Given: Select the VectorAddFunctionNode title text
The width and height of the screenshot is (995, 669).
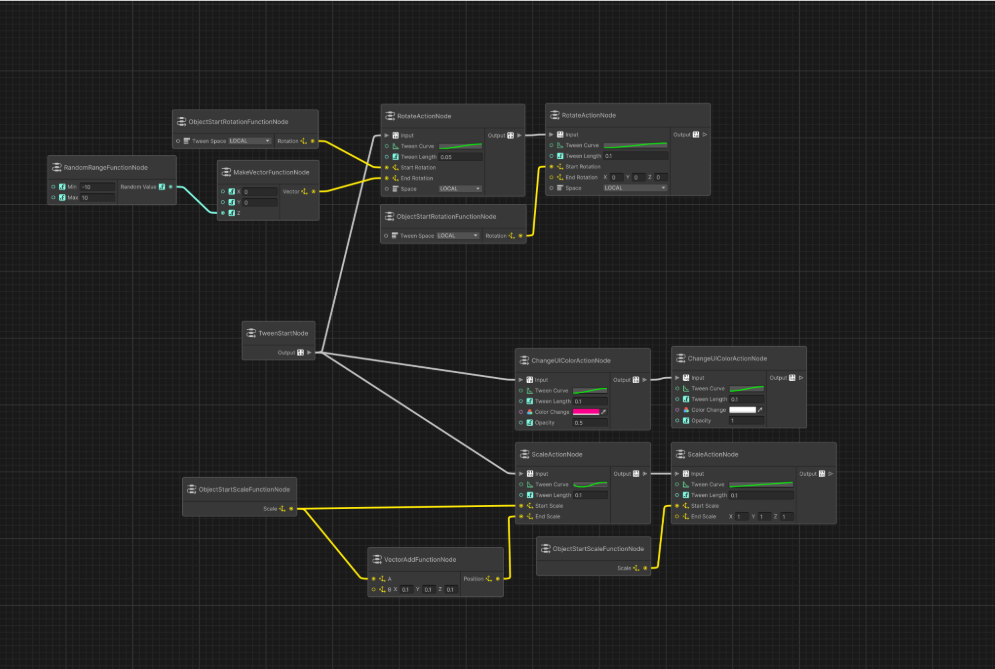Looking at the screenshot, I should (x=420, y=560).
